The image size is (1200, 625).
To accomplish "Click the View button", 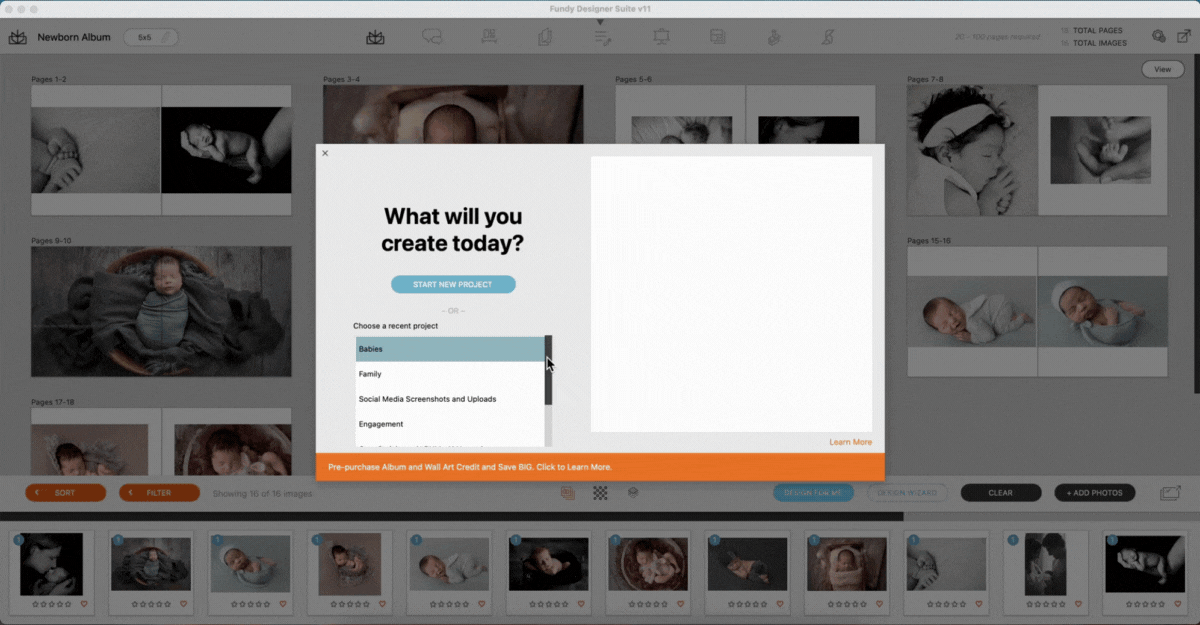I will coord(1162,69).
